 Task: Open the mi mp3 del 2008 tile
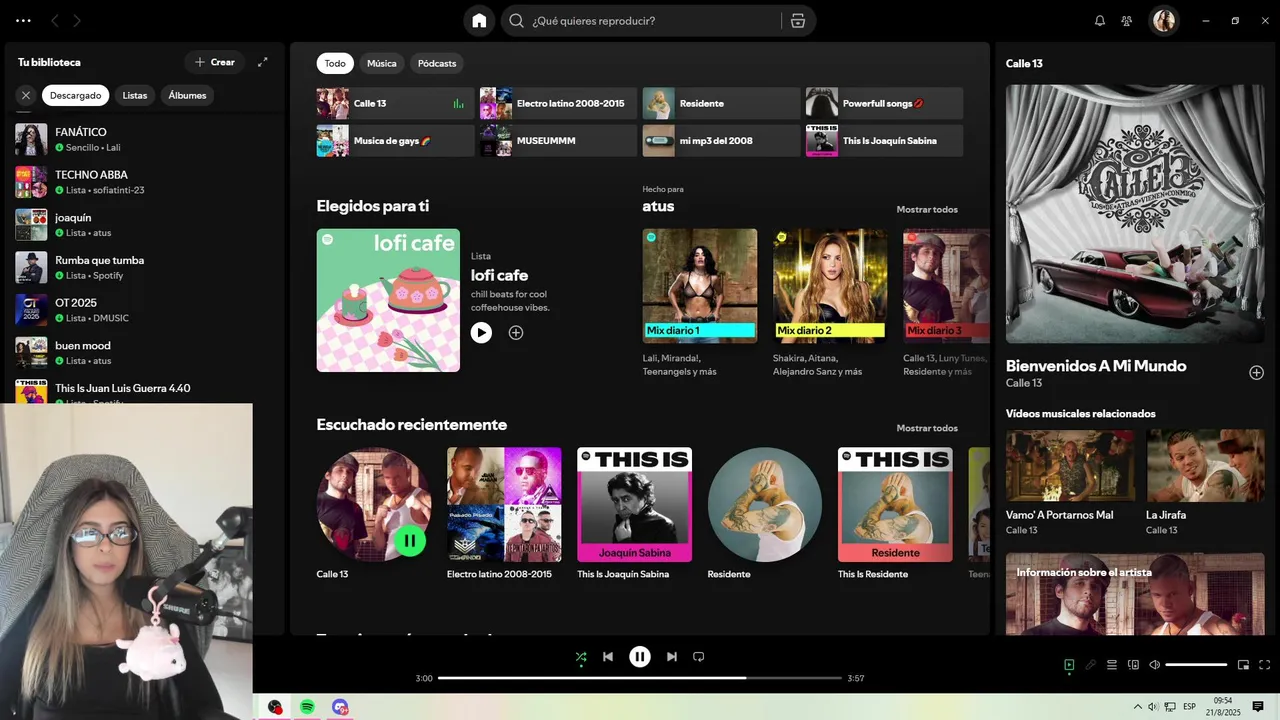pyautogui.click(x=721, y=141)
